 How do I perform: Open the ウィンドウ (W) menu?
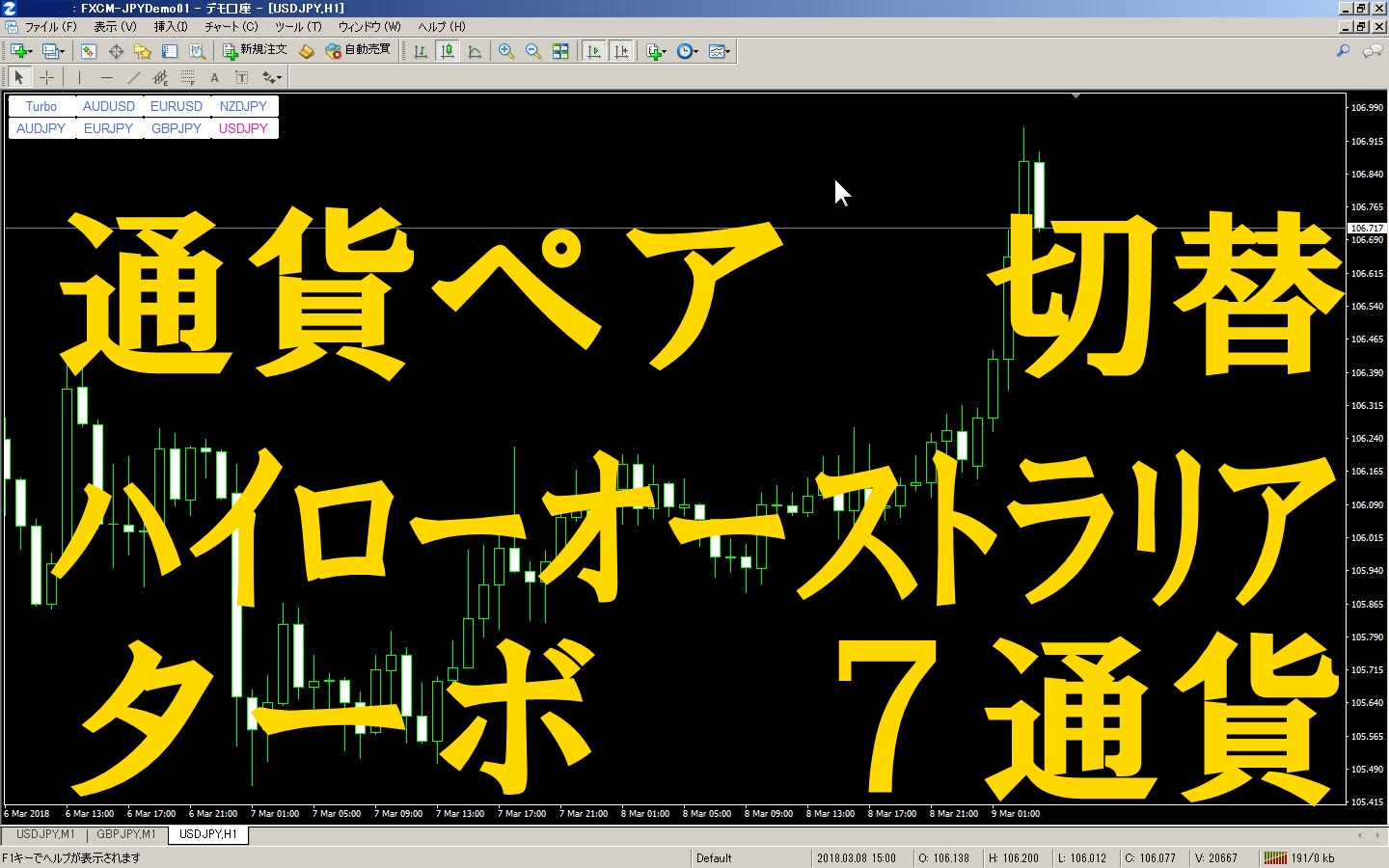click(x=369, y=27)
